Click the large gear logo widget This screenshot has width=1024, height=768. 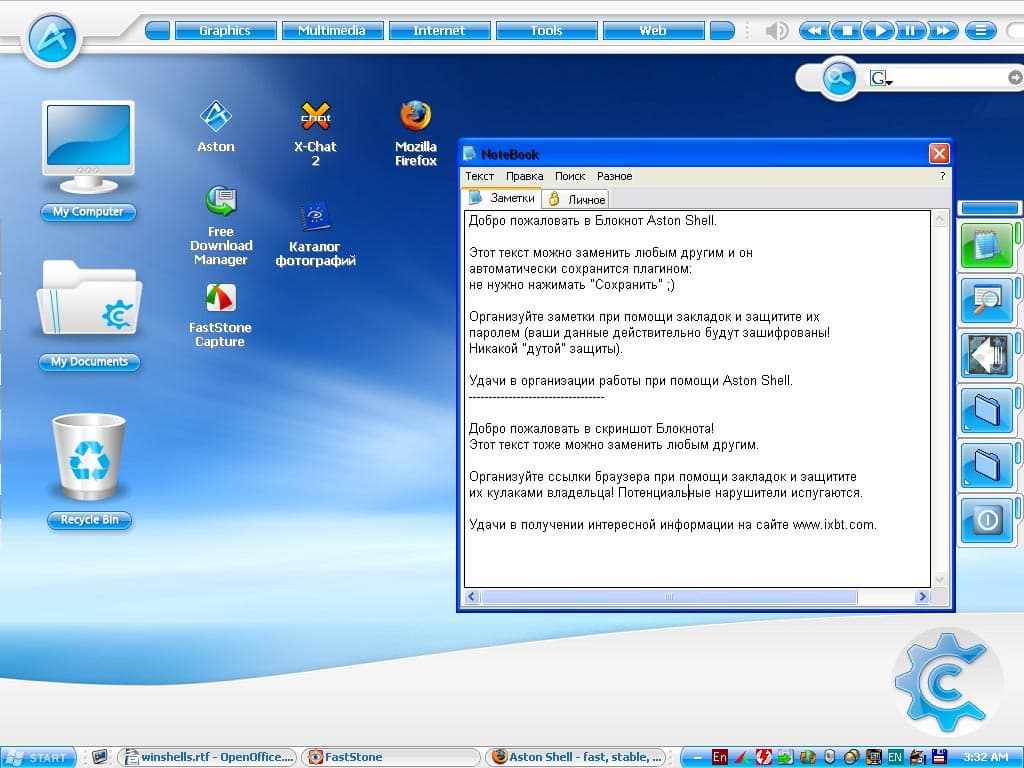(x=945, y=682)
